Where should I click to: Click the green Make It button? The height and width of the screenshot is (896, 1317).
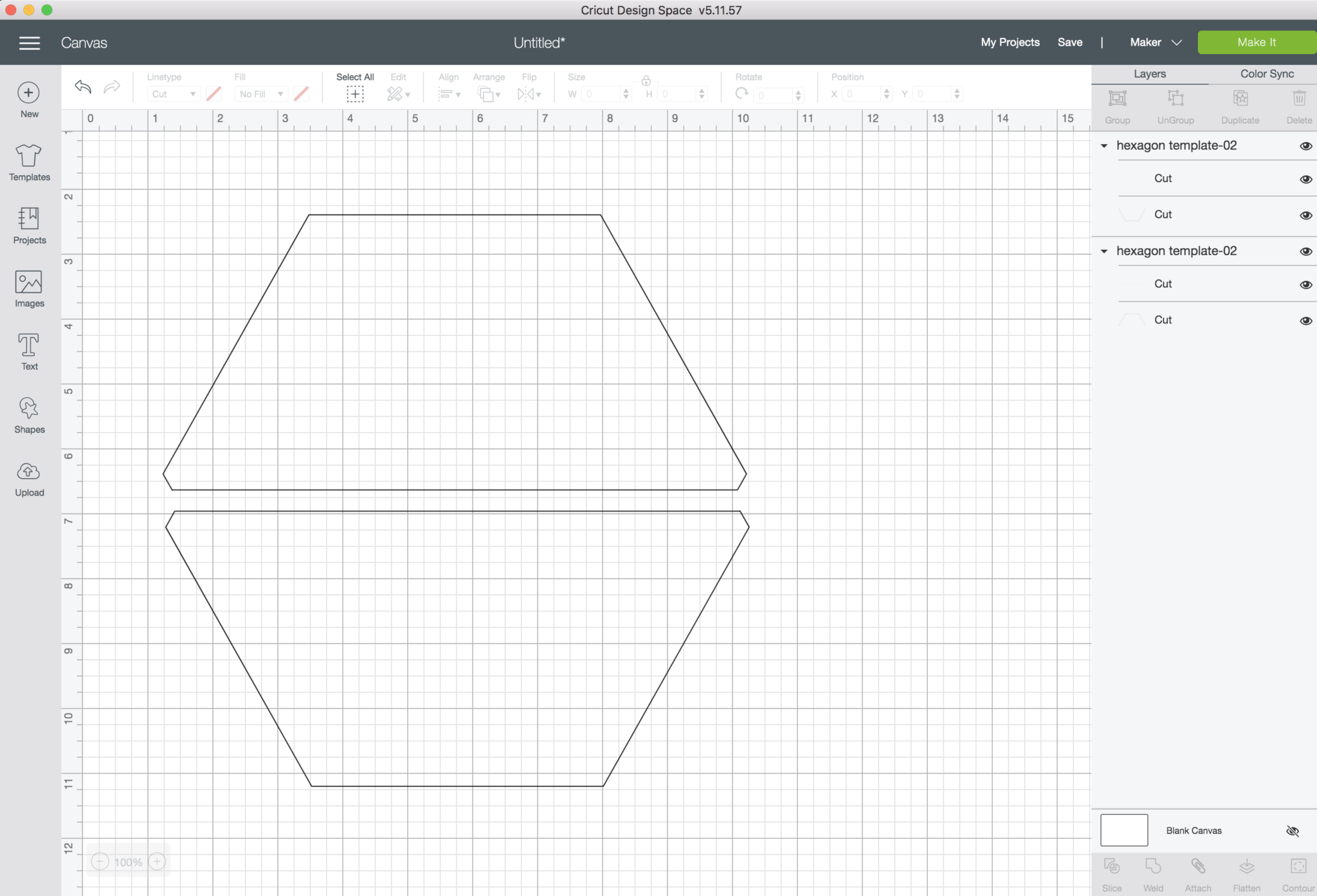[1256, 42]
